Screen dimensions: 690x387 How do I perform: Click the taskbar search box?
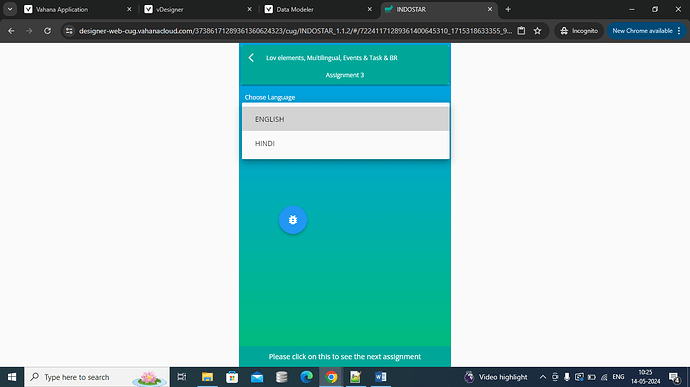(97, 377)
